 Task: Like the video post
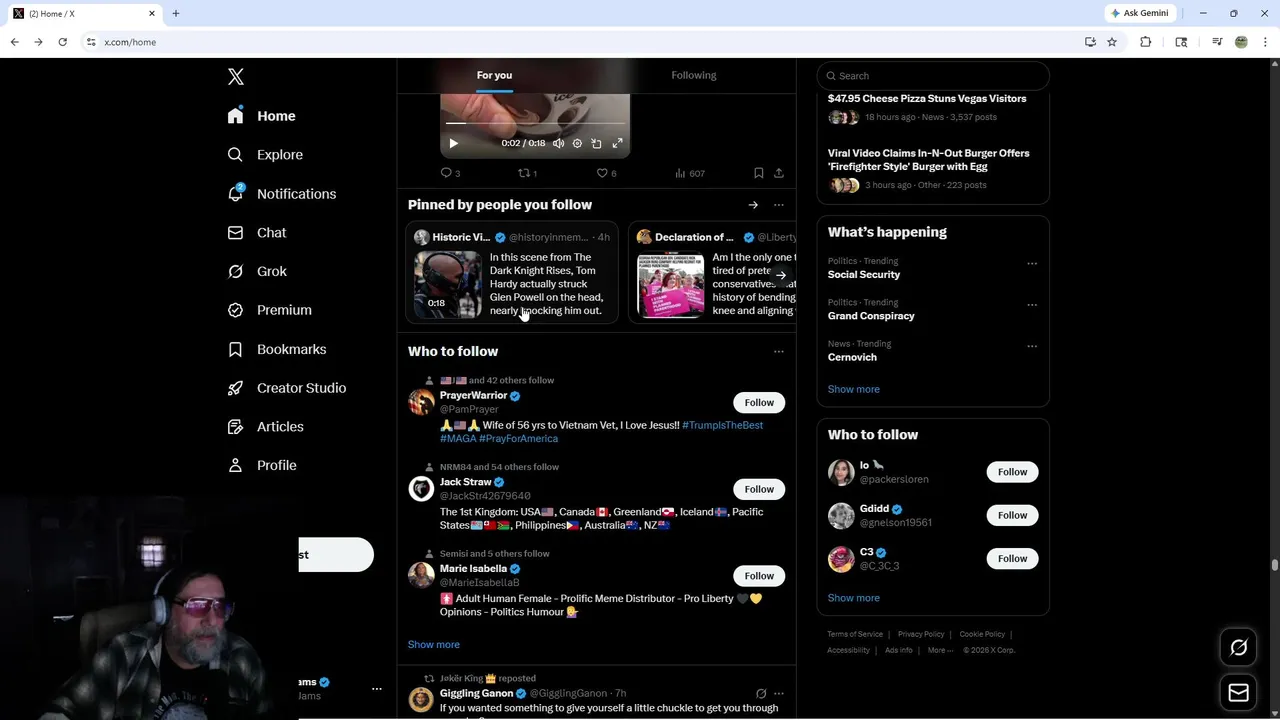(x=606, y=173)
